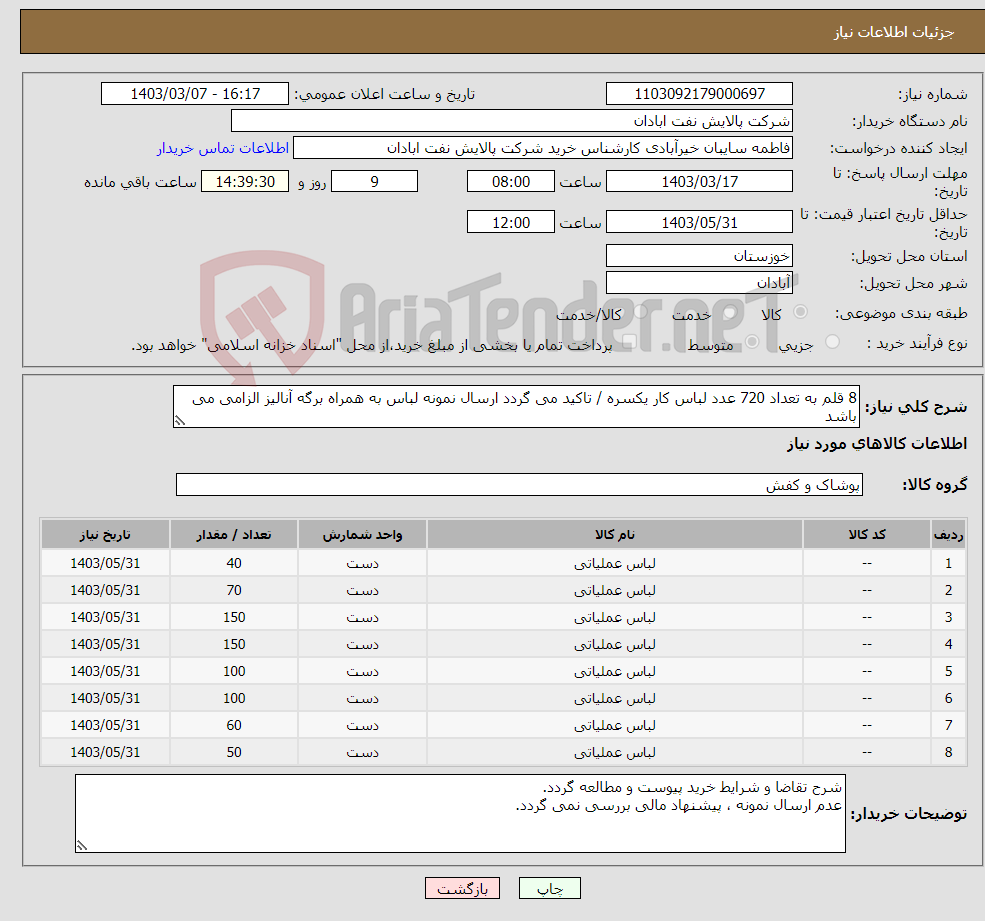Click the price validity date 1403/05/31 field

pos(699,222)
